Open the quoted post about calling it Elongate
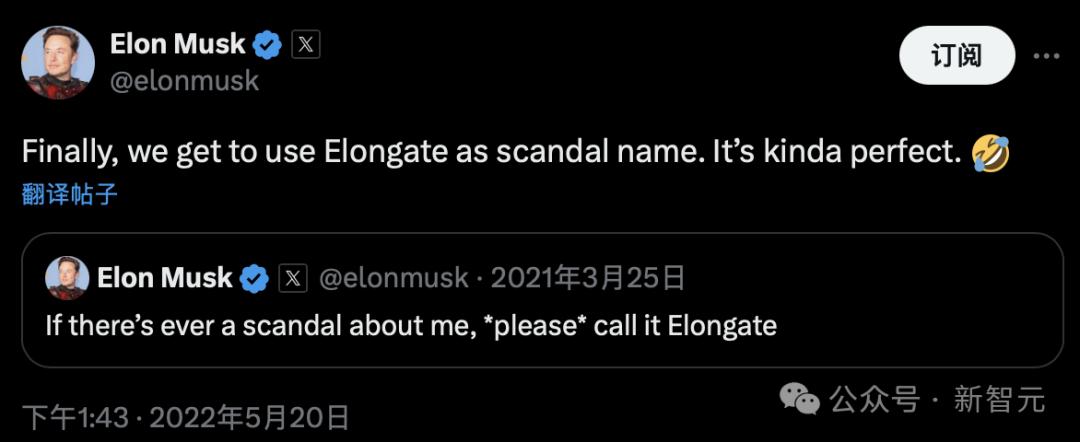The image size is (1080, 442). (x=411, y=325)
